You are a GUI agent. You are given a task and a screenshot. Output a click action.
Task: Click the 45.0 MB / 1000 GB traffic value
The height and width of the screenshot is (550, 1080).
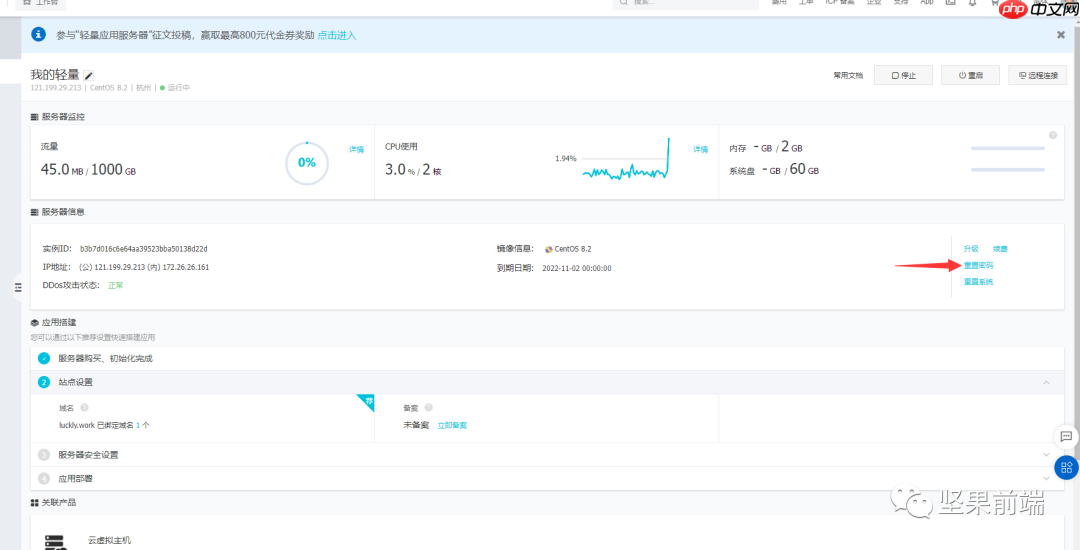click(x=88, y=169)
